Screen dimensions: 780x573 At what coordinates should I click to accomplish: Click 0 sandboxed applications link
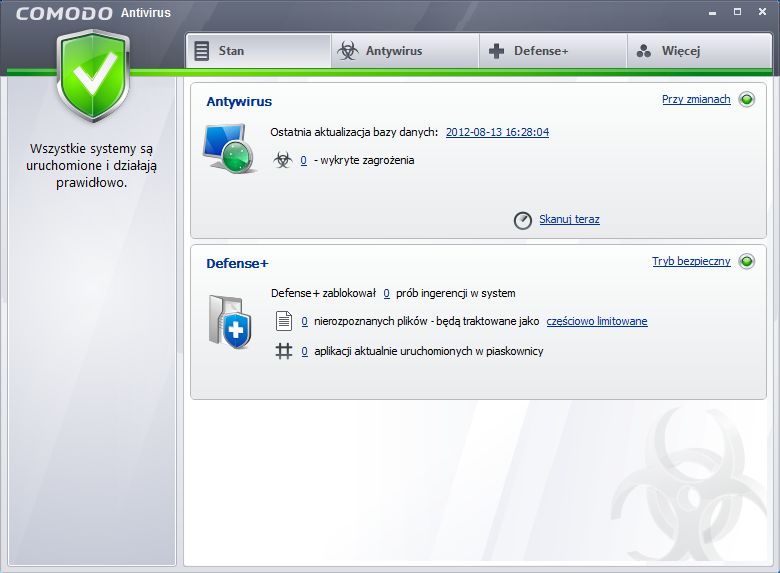(x=304, y=351)
